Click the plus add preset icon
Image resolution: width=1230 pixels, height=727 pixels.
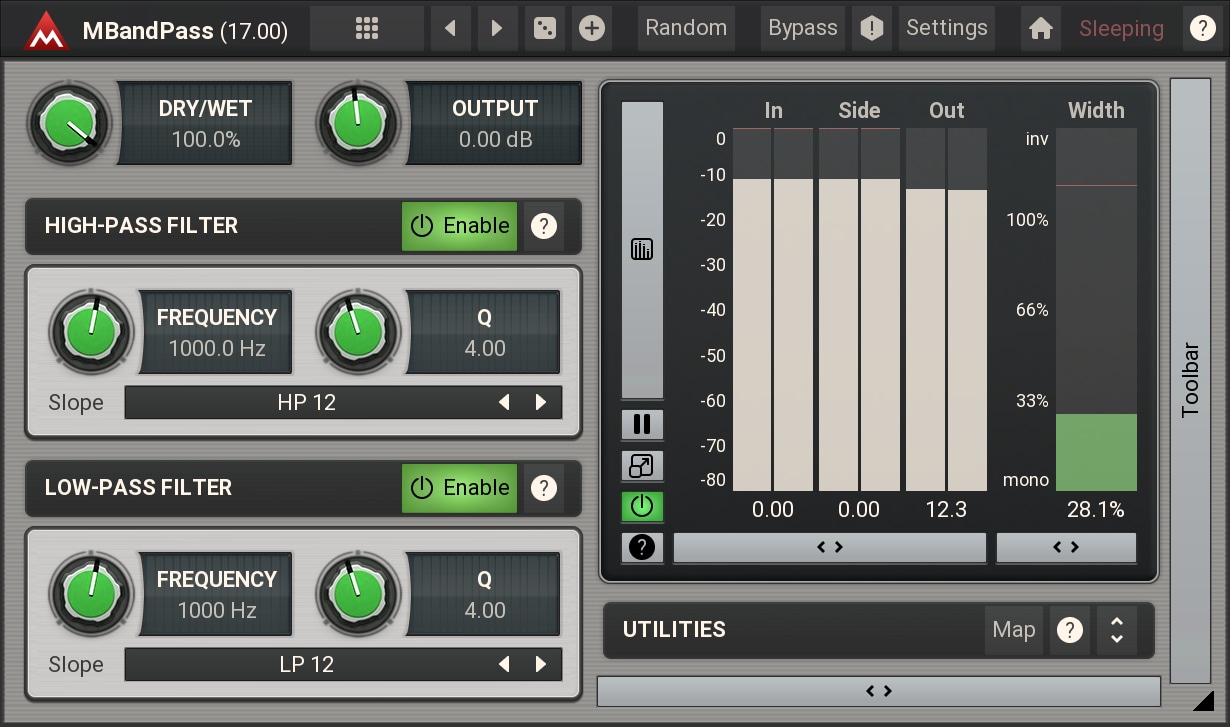(592, 28)
